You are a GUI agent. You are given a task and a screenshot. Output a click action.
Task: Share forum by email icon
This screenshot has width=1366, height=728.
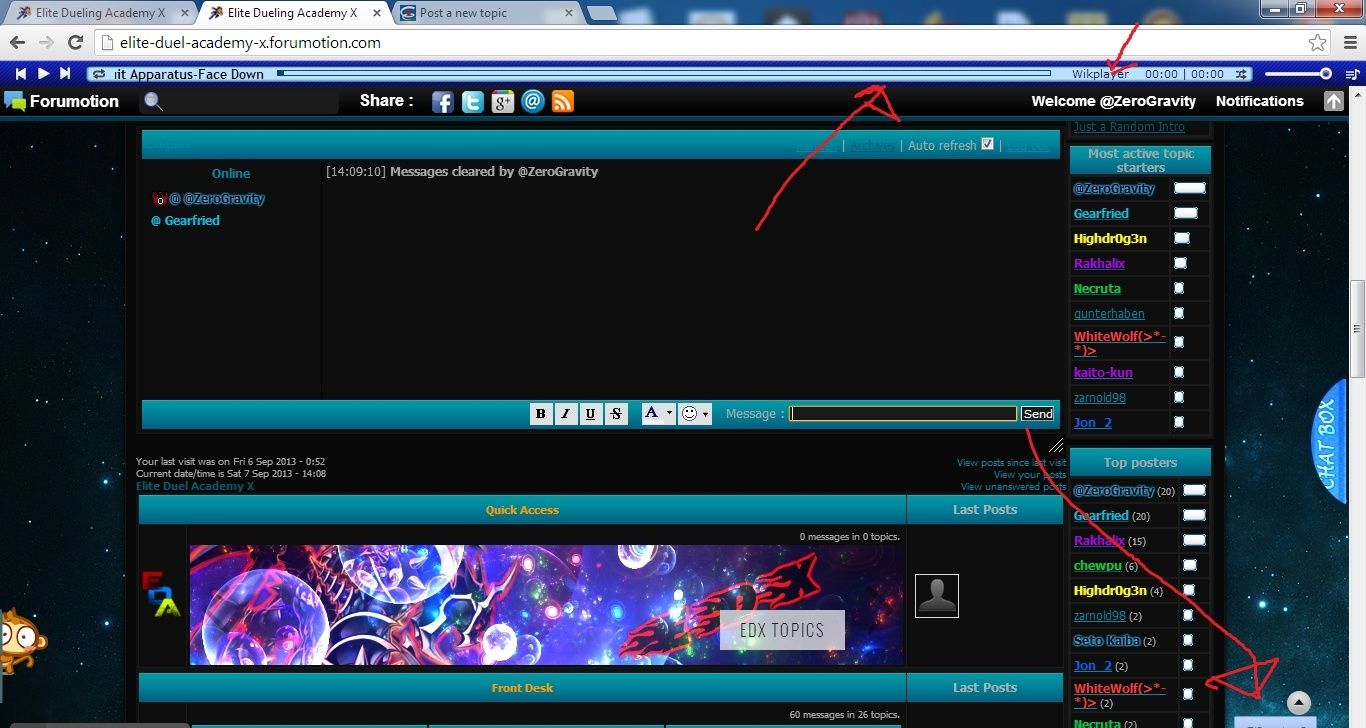click(x=533, y=101)
